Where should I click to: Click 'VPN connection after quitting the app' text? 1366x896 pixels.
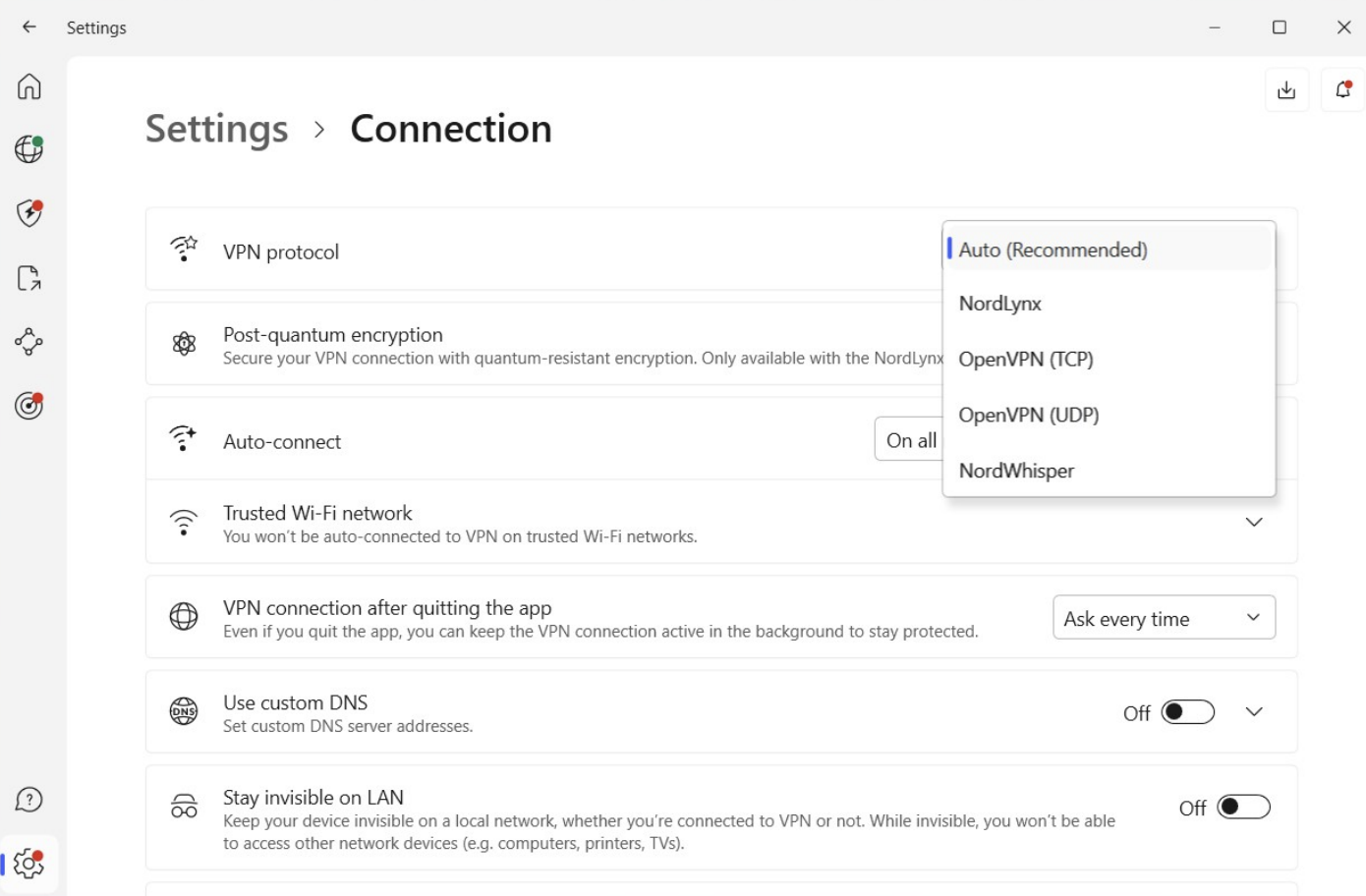pyautogui.click(x=387, y=608)
